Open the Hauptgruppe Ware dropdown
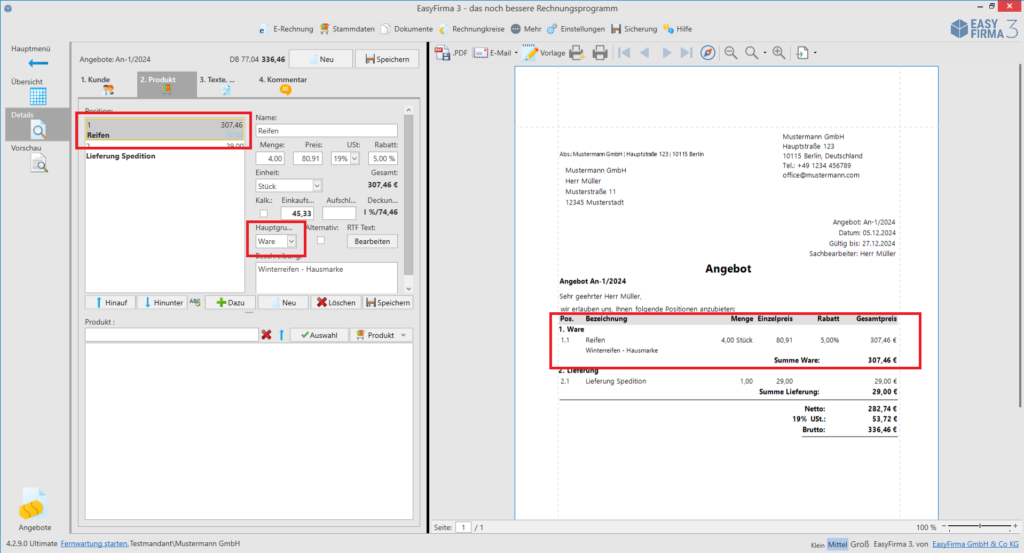 [x=291, y=242]
